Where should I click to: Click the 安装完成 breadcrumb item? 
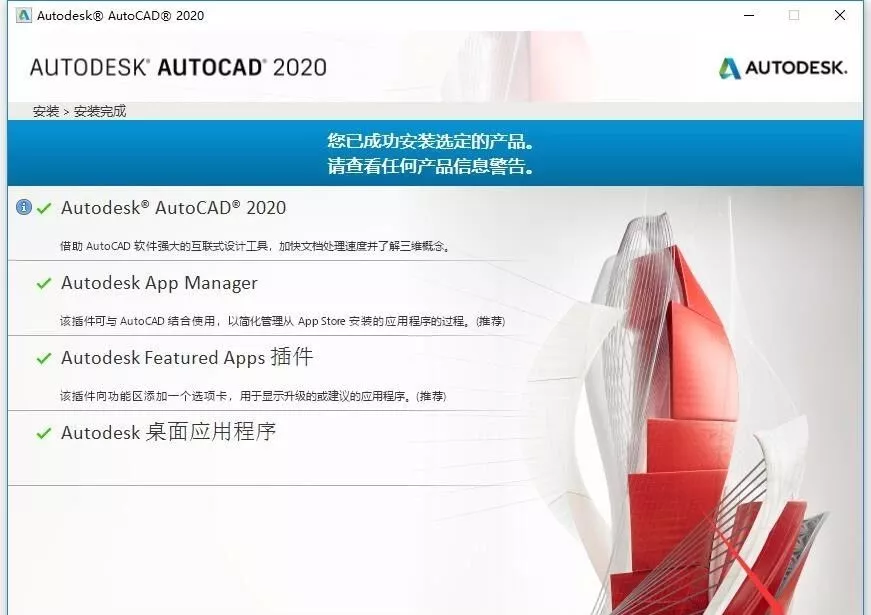click(x=100, y=111)
